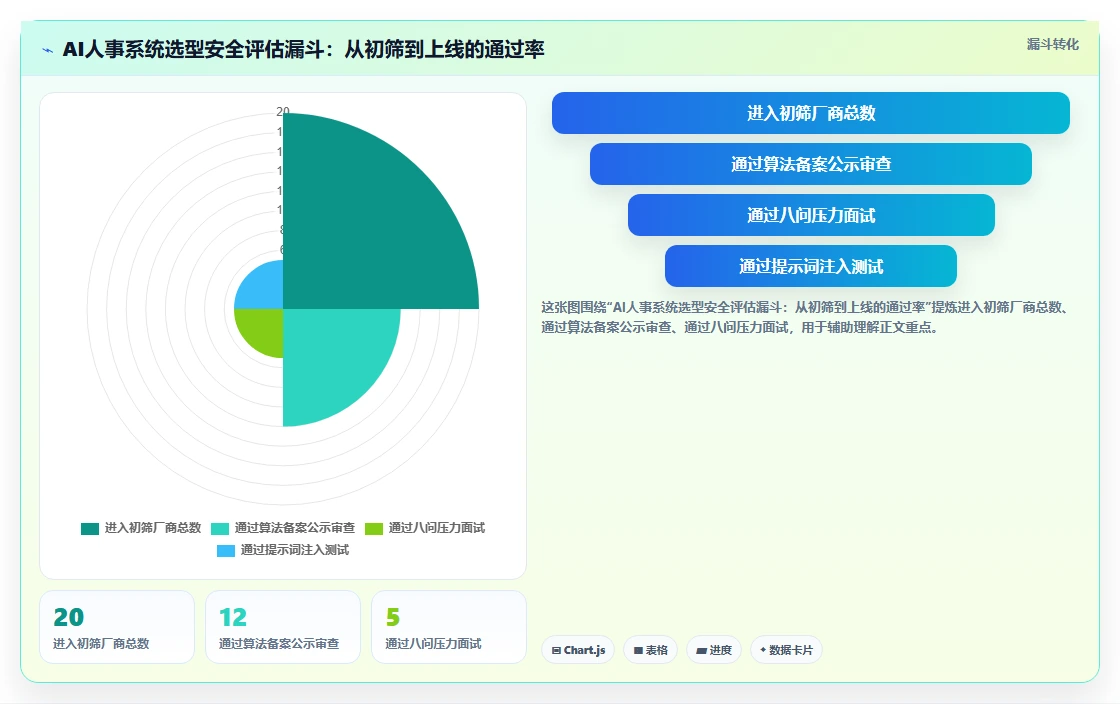
Task: Open the Chart.js tag
Action: click(x=578, y=650)
